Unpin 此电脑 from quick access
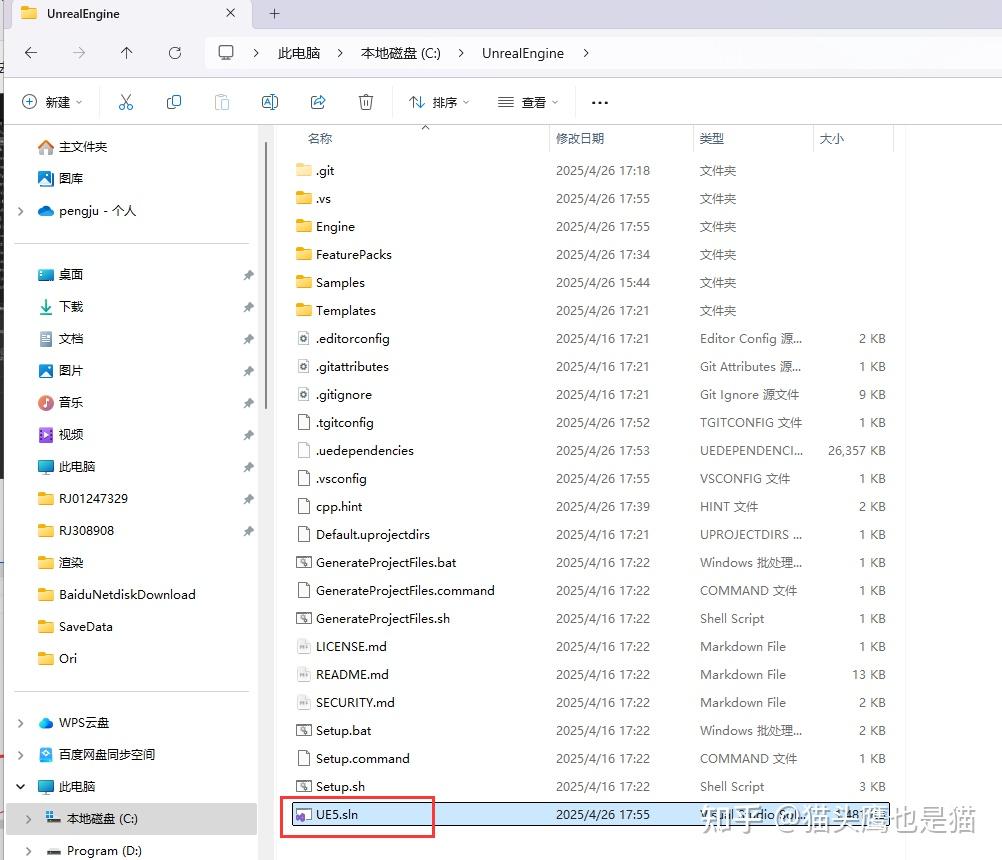The width and height of the screenshot is (1002, 860). (x=248, y=466)
